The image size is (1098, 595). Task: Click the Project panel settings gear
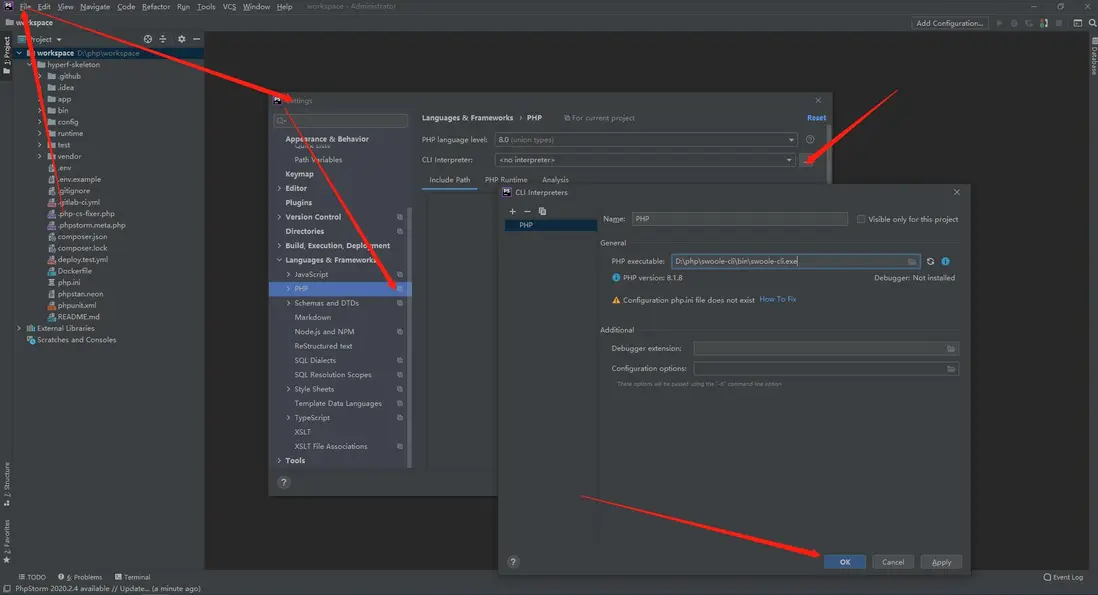181,39
